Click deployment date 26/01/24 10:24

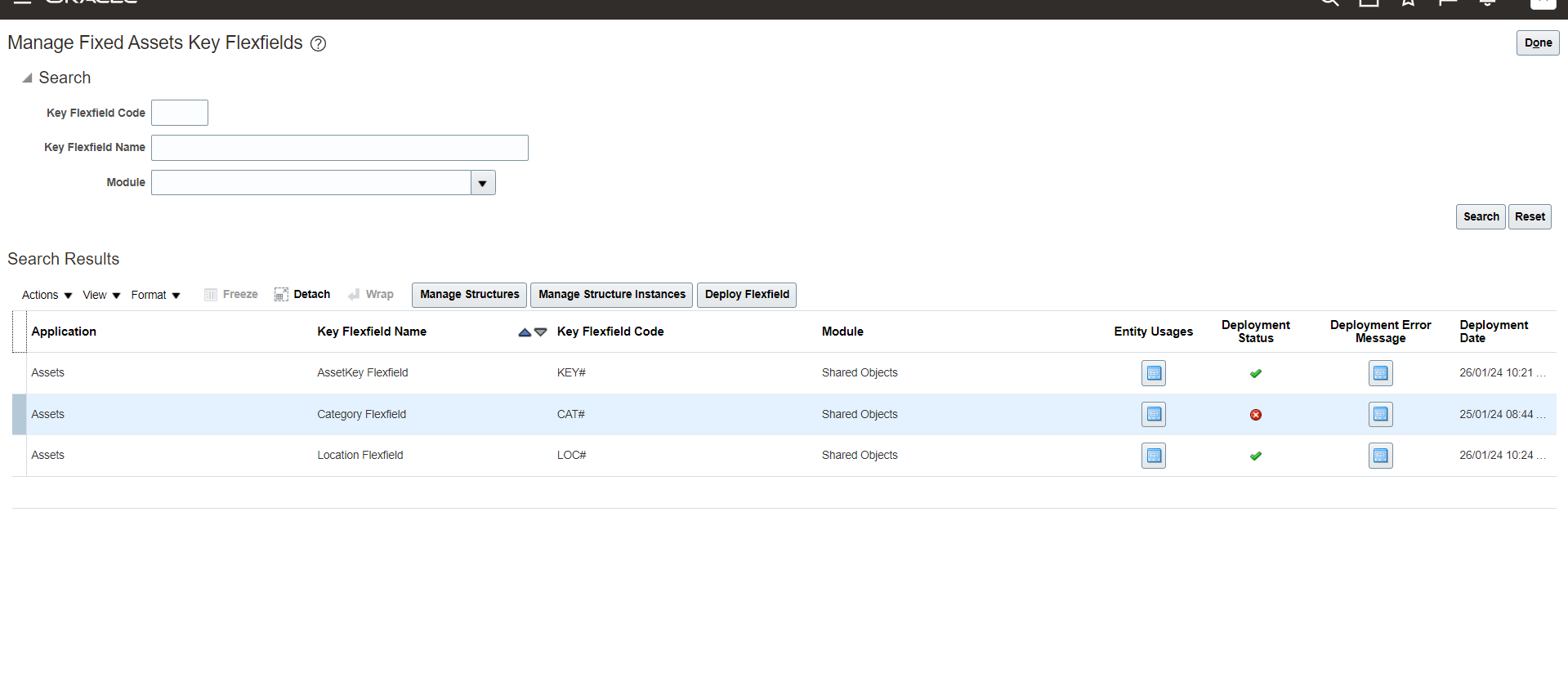[1502, 456]
